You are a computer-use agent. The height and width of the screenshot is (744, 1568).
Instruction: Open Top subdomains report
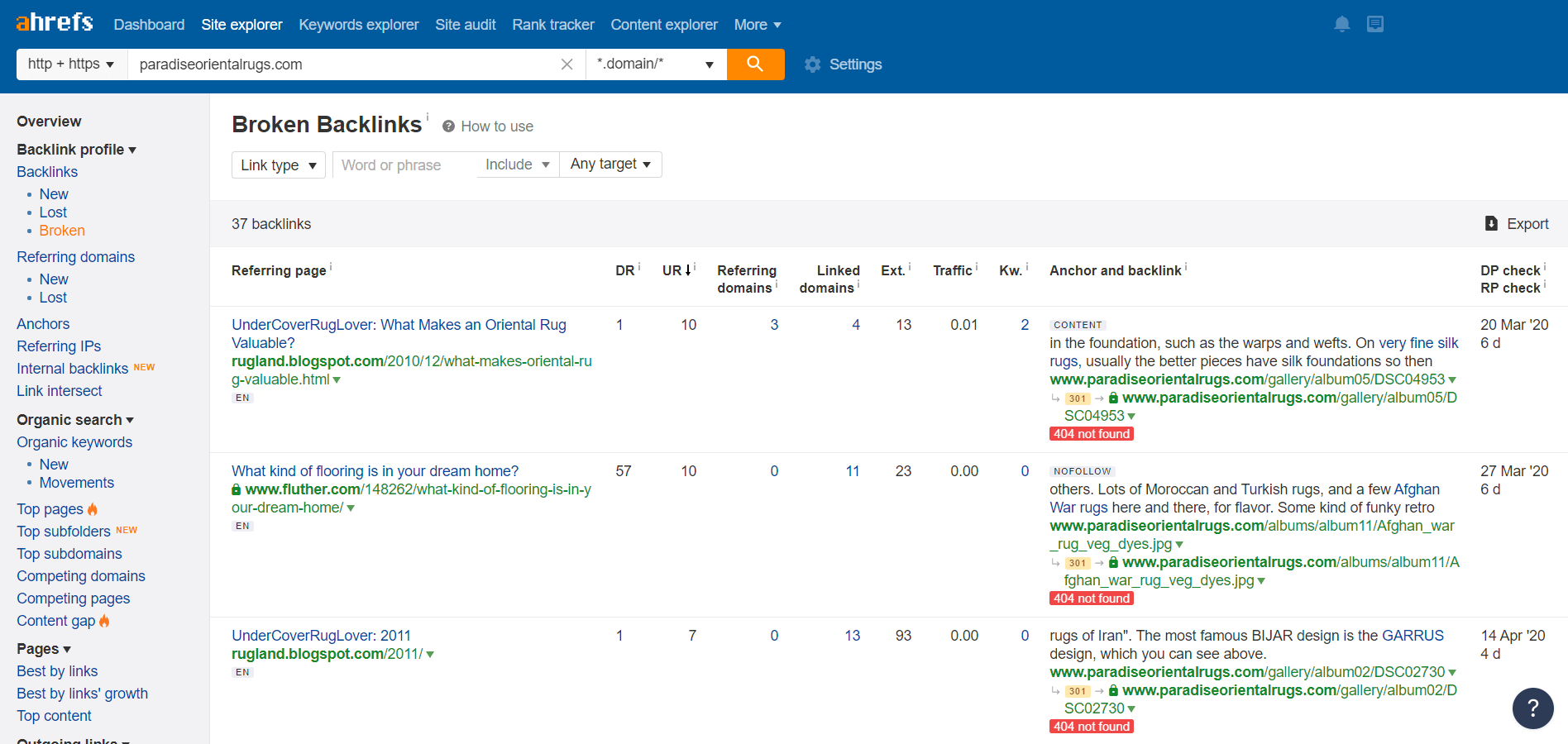(x=69, y=554)
